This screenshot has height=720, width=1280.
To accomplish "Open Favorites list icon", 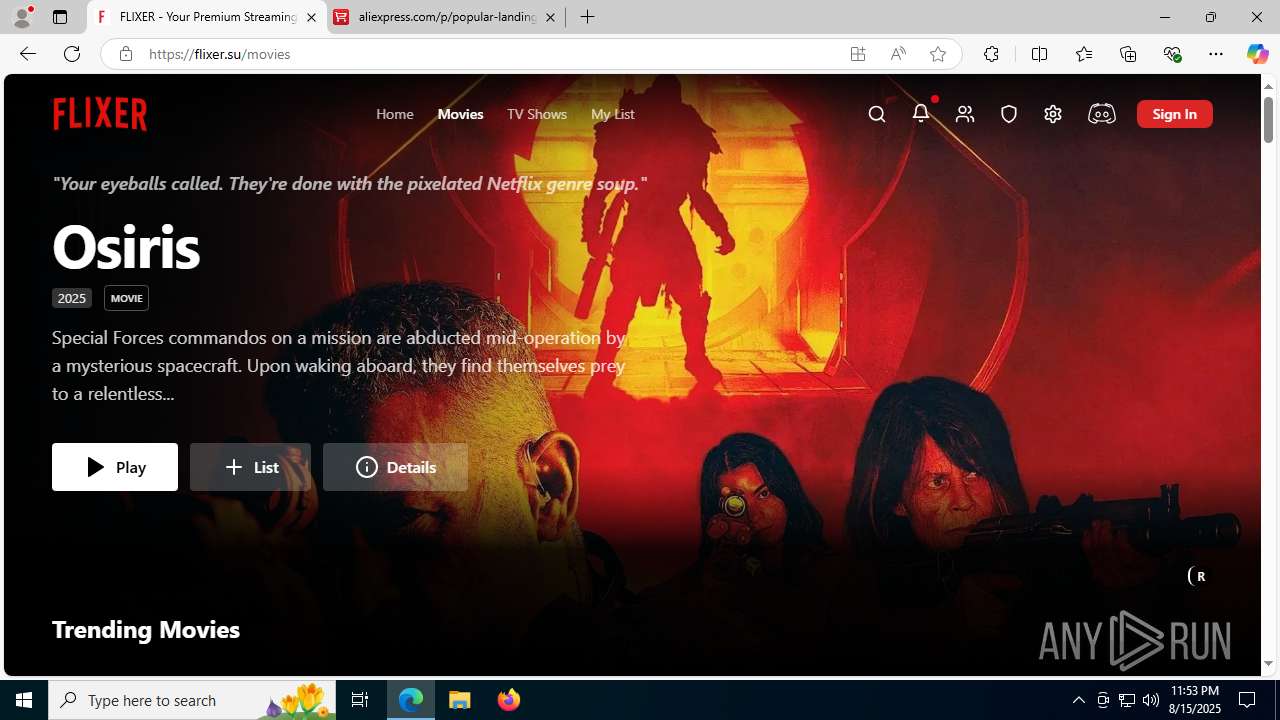I will tap(1084, 54).
